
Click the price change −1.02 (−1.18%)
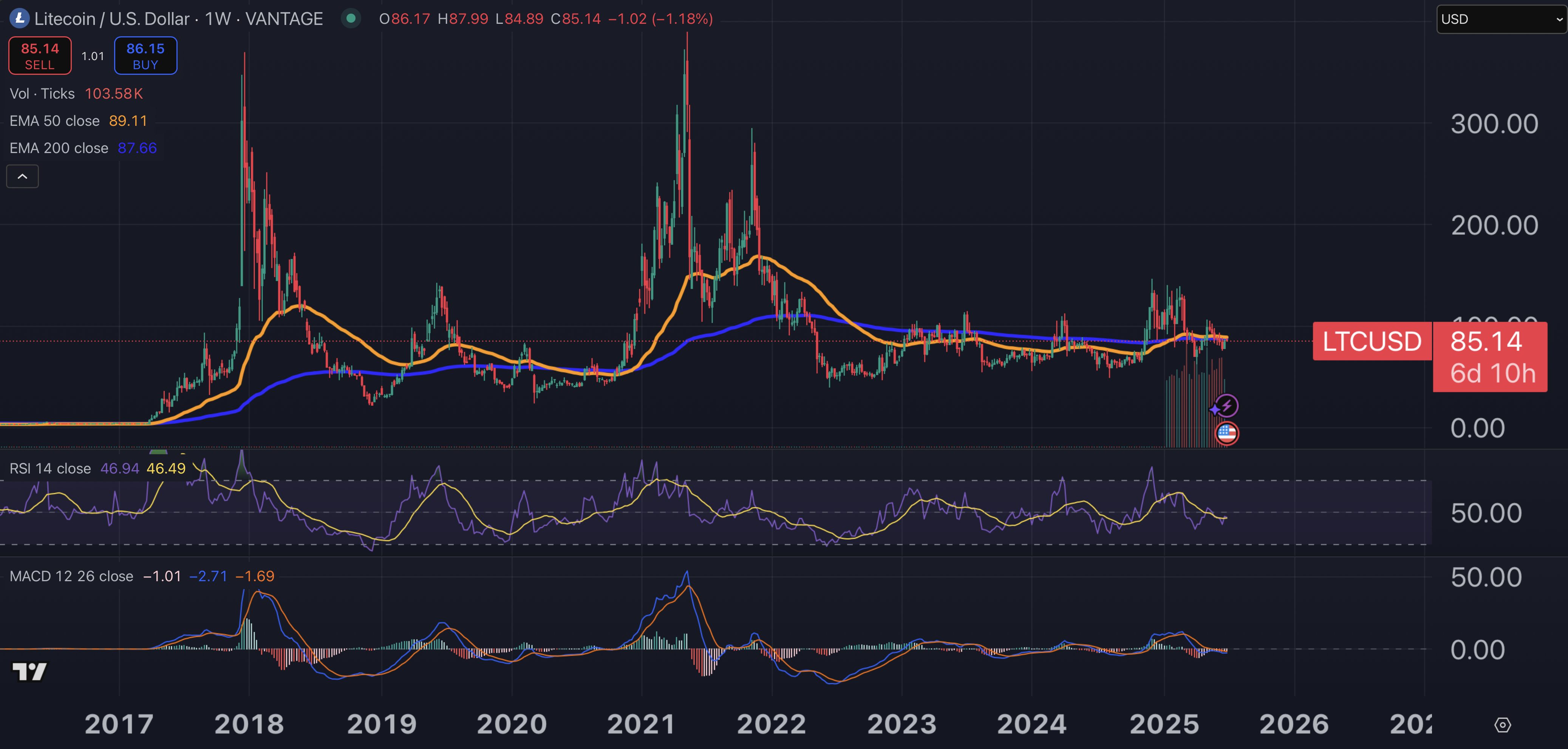click(x=660, y=19)
